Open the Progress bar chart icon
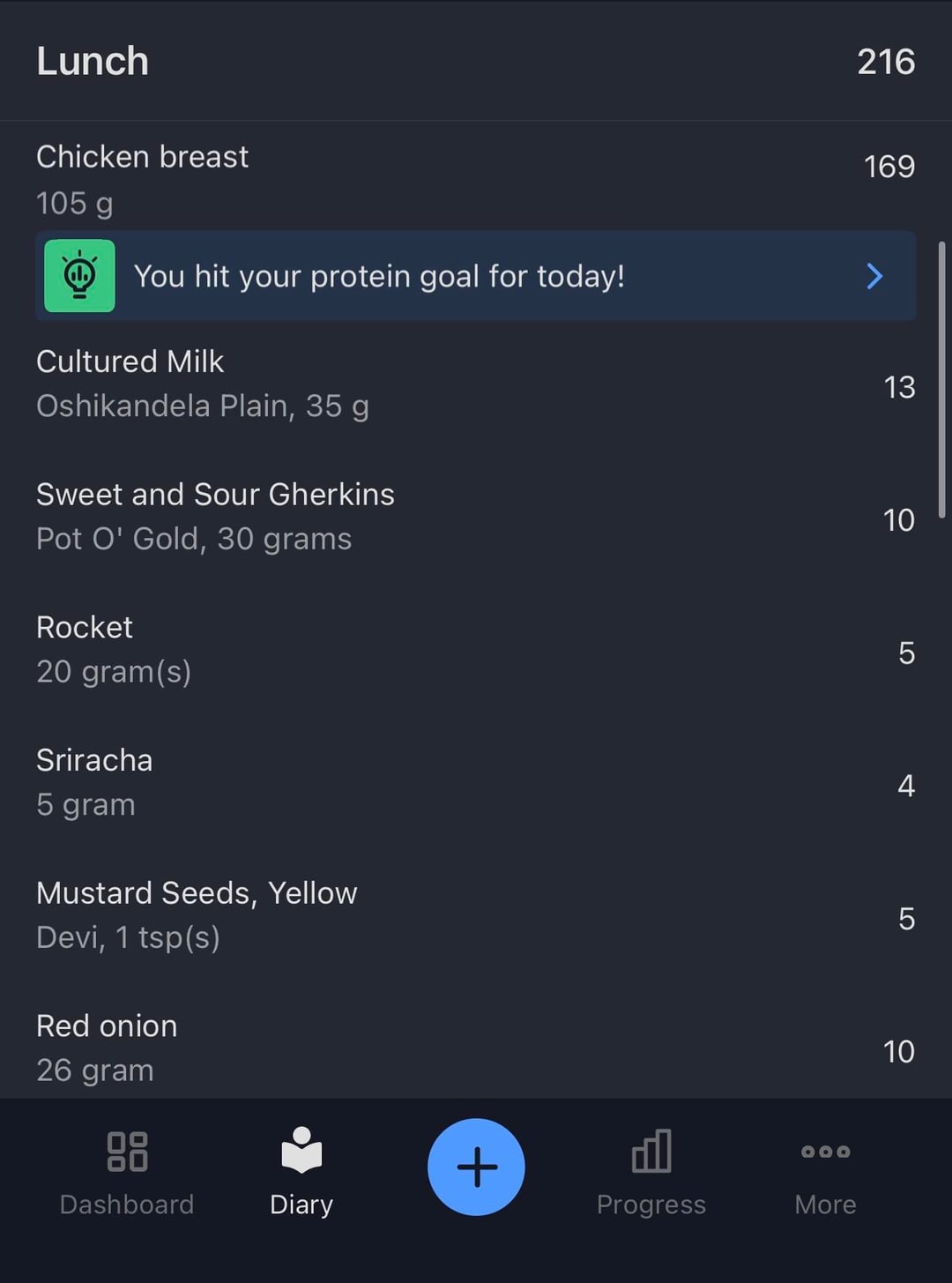 (651, 1152)
